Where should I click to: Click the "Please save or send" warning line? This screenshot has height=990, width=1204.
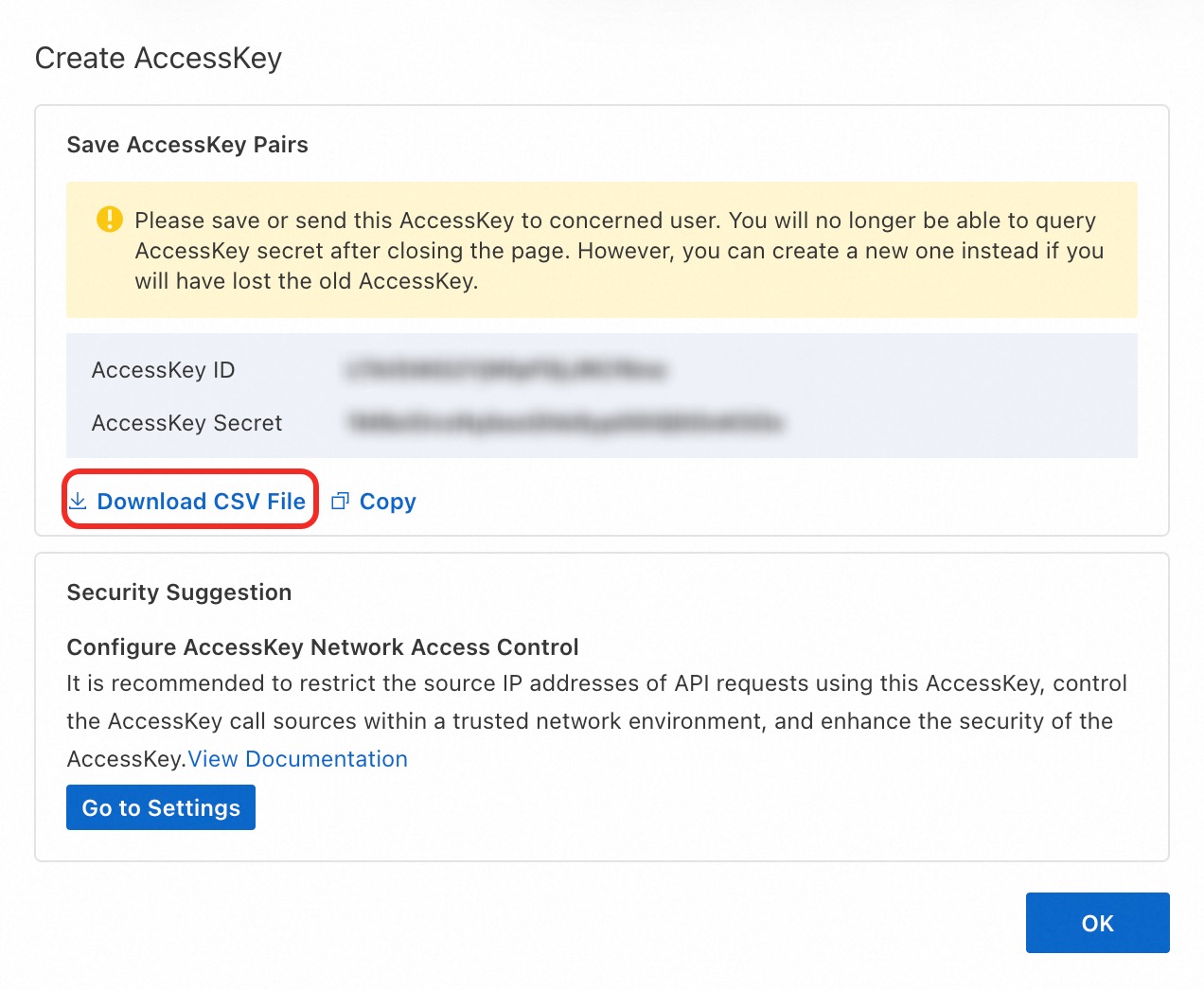pos(615,221)
